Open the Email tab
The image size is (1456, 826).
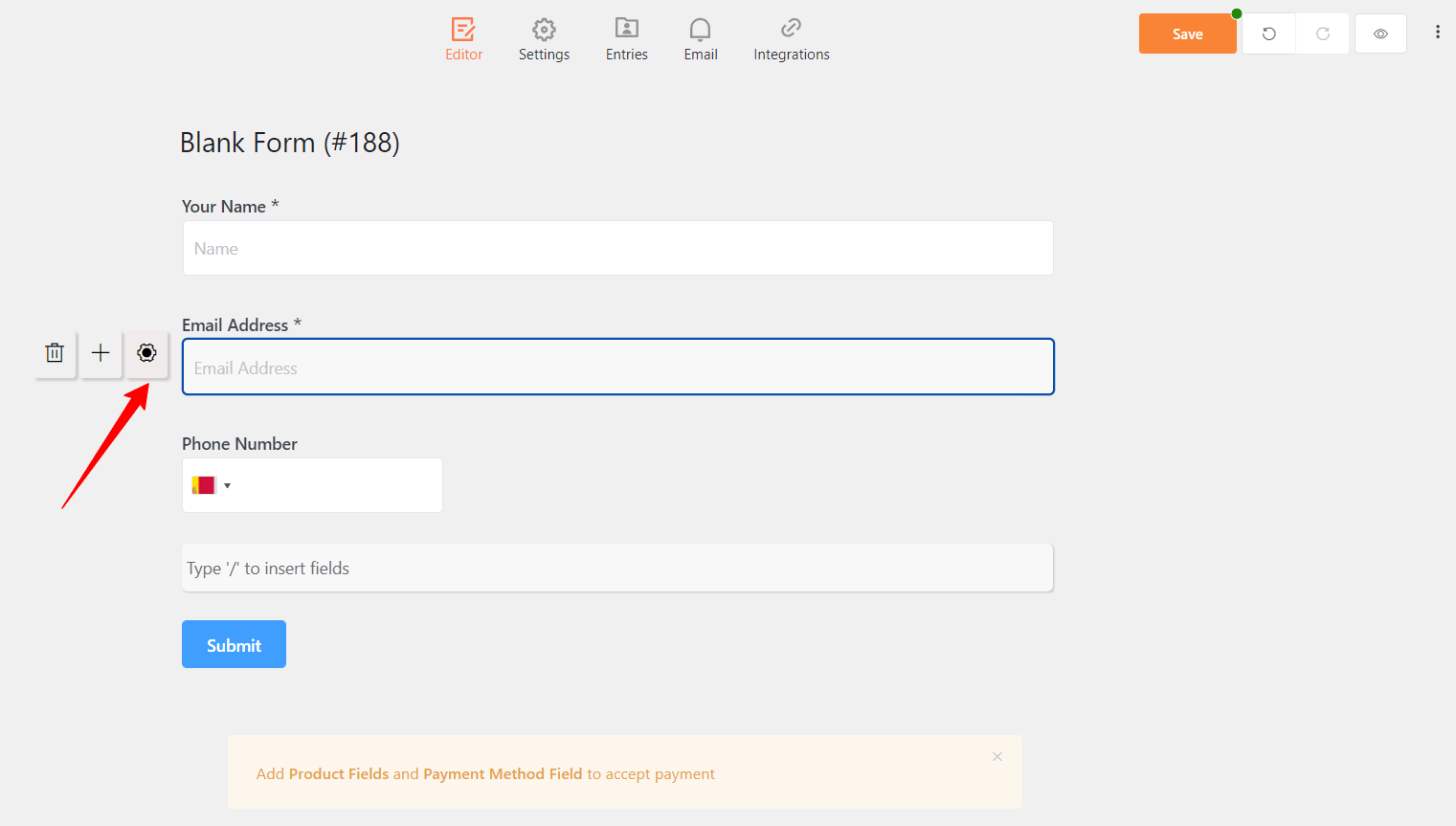(700, 38)
